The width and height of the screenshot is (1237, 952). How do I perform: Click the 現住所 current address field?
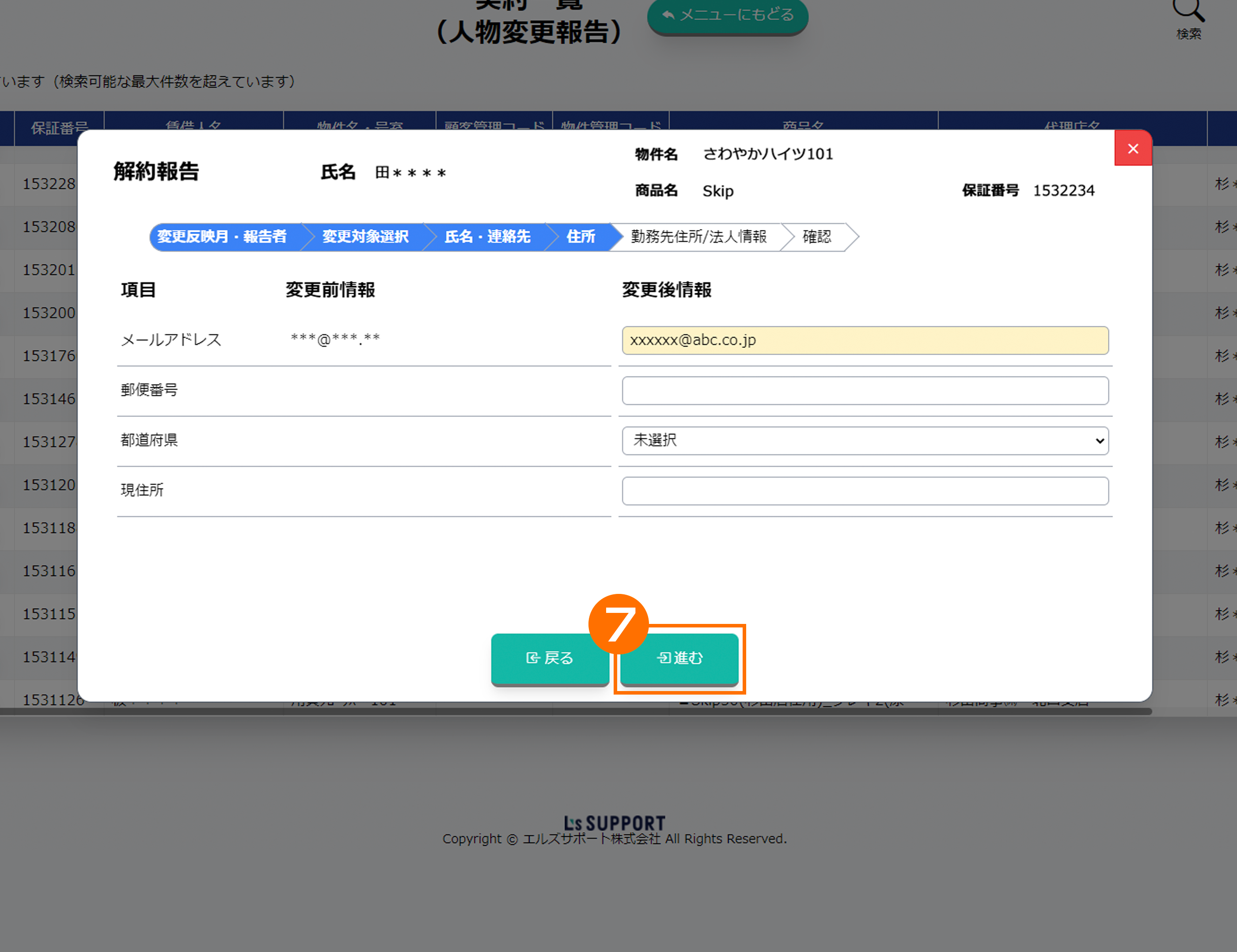pos(864,491)
